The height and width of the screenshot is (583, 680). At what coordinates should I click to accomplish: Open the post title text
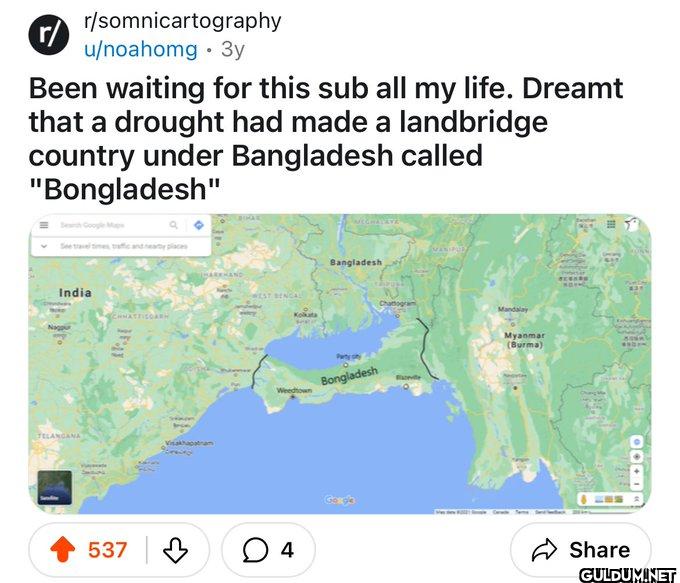(x=326, y=139)
